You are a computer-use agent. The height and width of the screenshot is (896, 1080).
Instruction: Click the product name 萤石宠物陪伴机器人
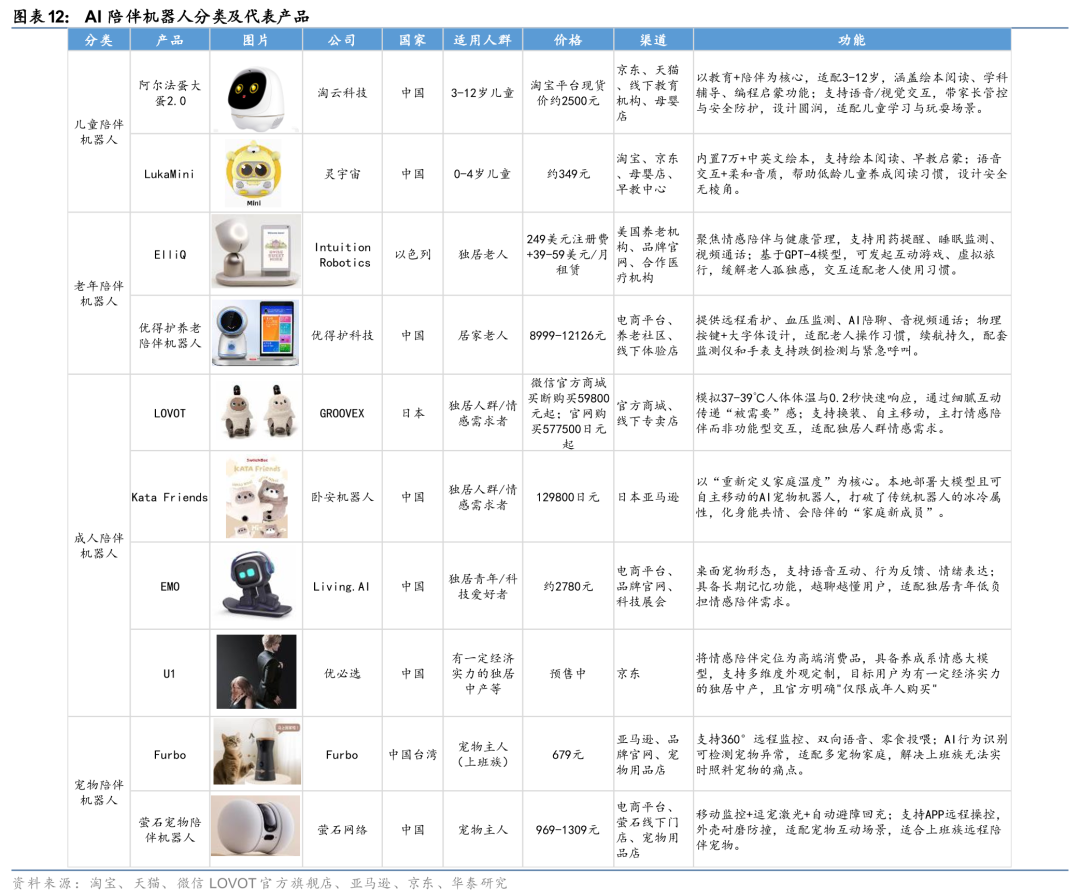point(169,830)
